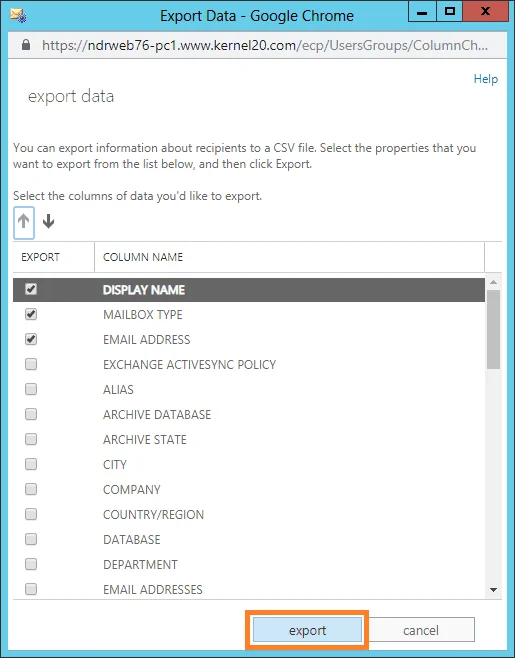
Task: Maximize the Export Data window
Action: point(450,11)
